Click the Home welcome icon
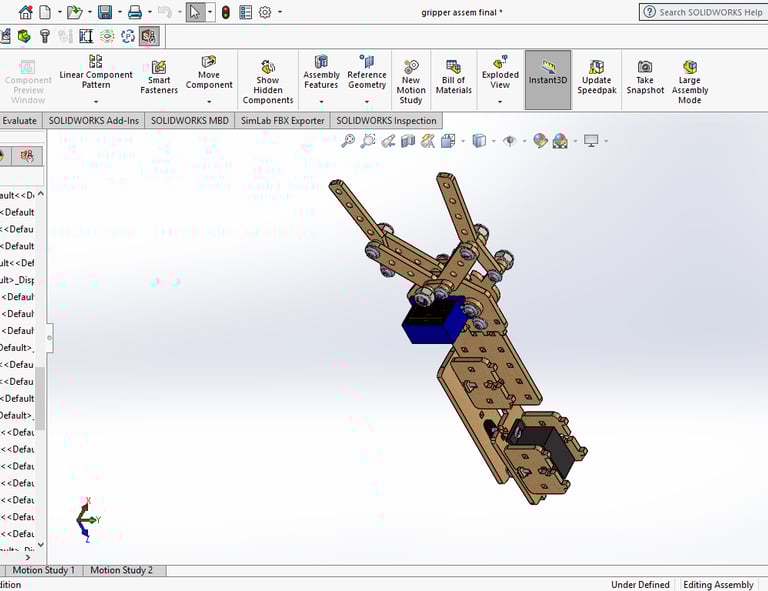 tap(25, 12)
